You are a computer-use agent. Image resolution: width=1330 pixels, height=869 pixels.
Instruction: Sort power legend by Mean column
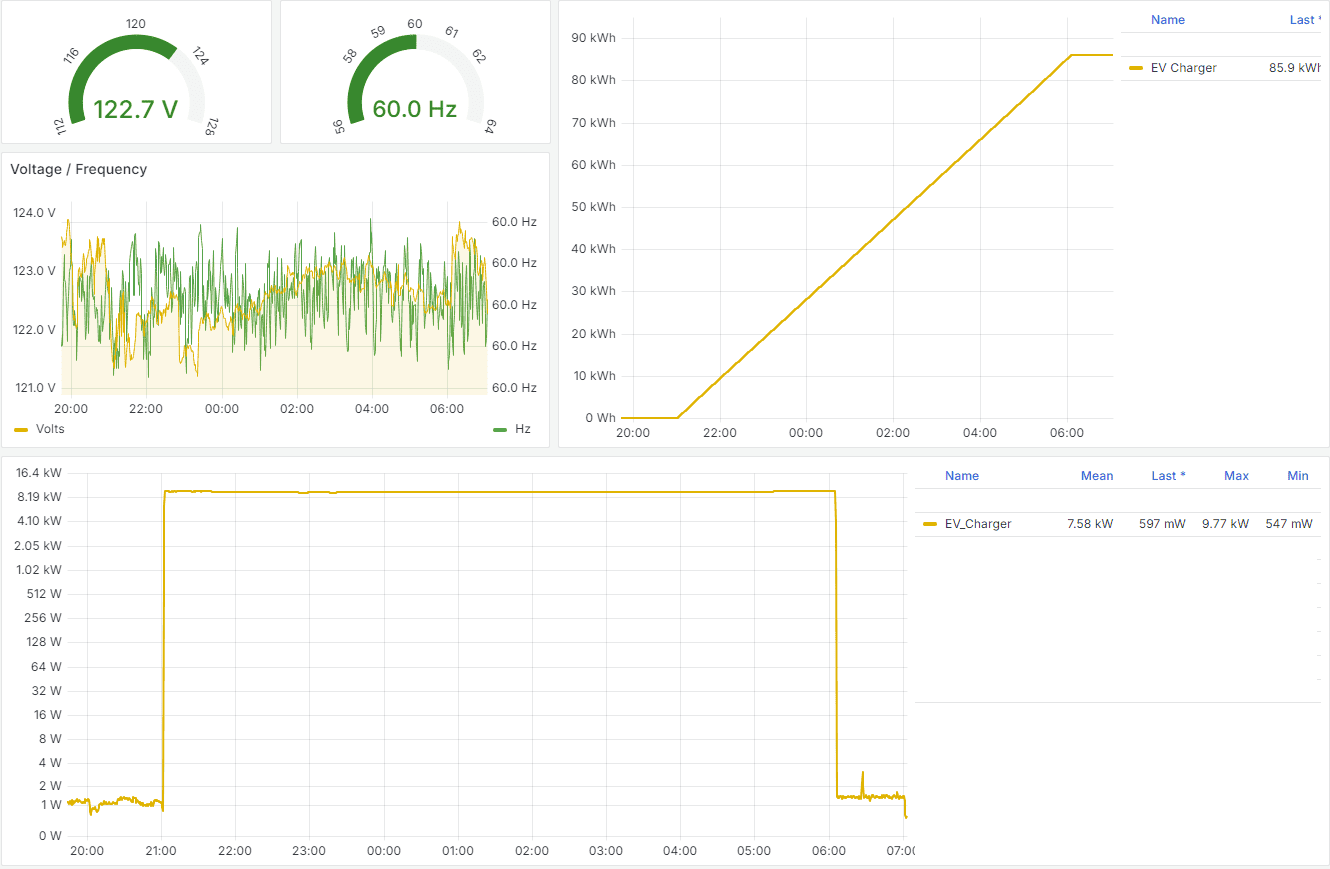1096,476
